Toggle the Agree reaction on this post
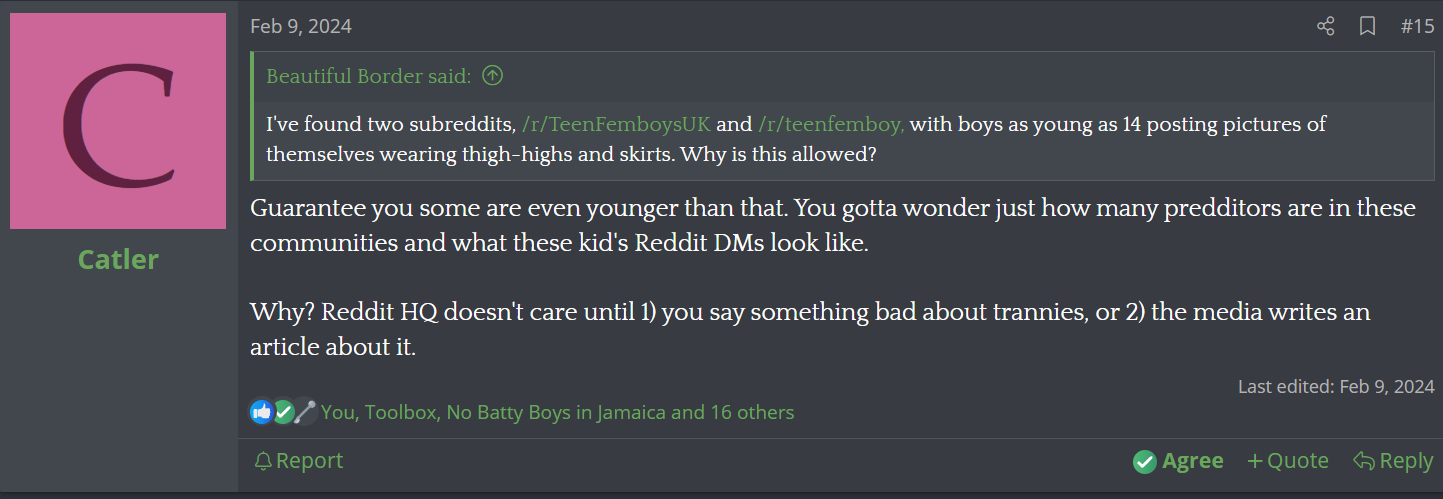This screenshot has width=1443, height=499. coord(1178,460)
